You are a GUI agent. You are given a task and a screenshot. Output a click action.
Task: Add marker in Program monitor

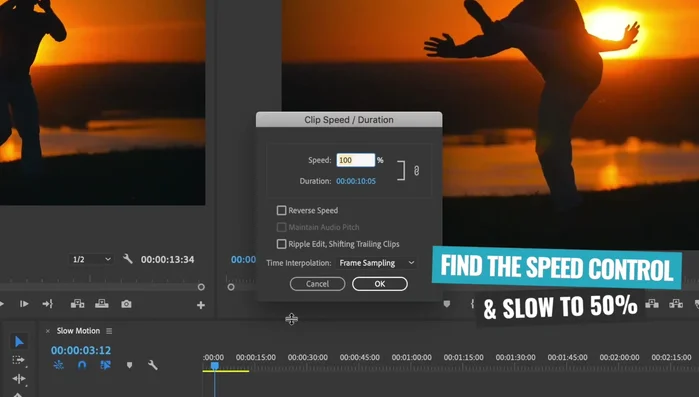point(447,304)
